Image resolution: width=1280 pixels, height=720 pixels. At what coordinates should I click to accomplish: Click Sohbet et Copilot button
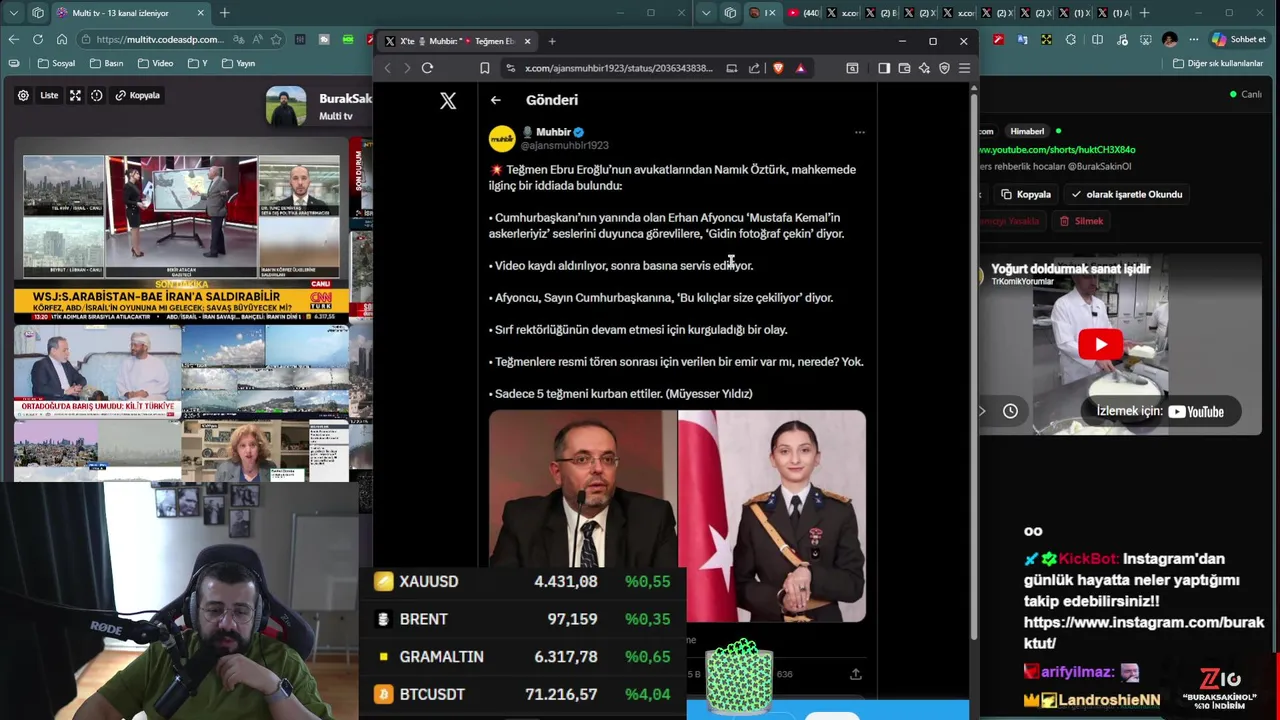(x=1239, y=39)
